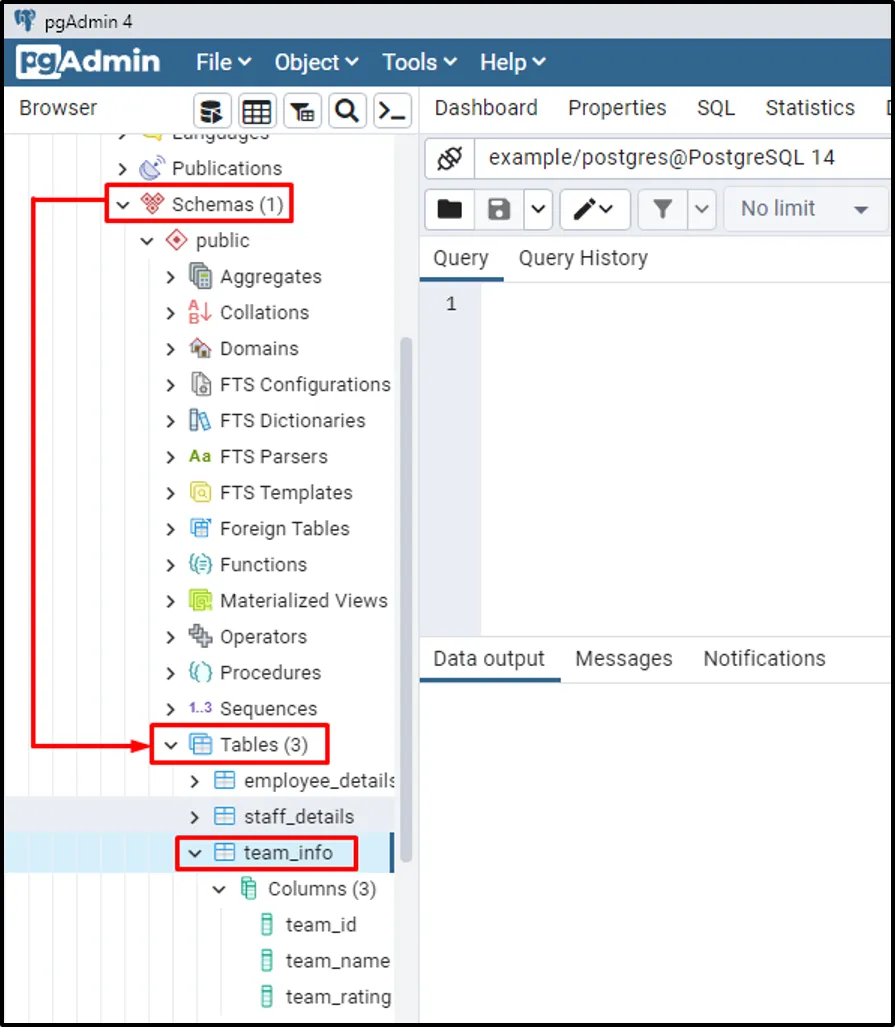
Task: Open the Query History tab
Action: pyautogui.click(x=583, y=258)
